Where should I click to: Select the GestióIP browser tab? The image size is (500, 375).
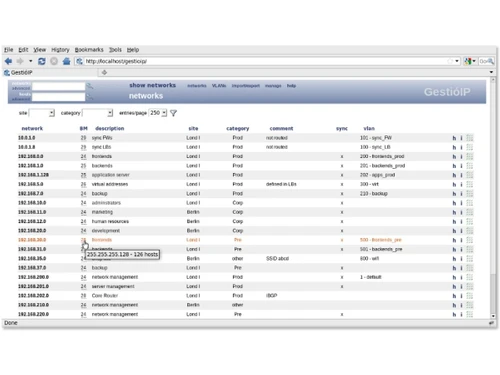(50, 72)
